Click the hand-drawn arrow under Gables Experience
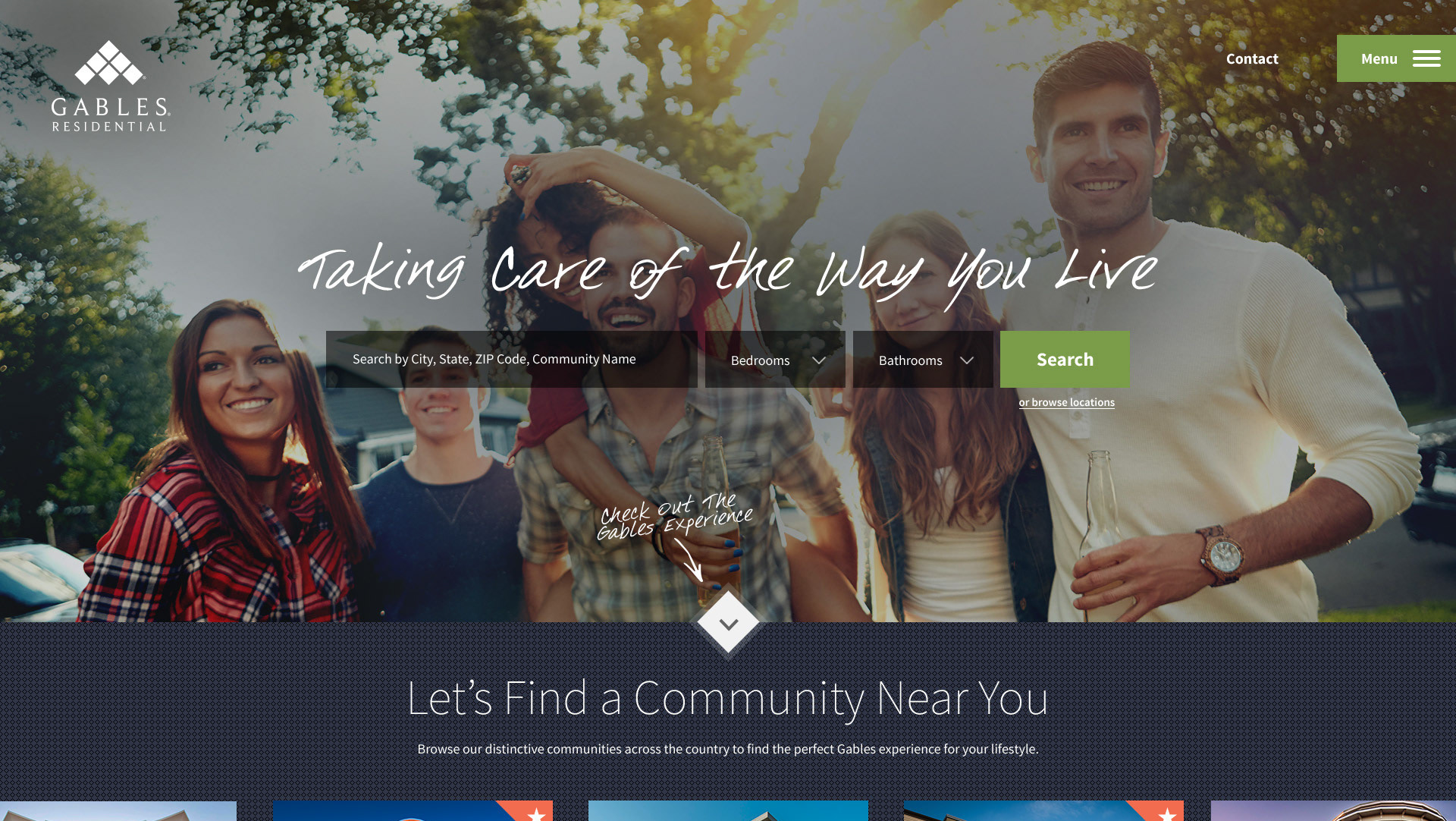Viewport: 1456px width, 821px height. click(690, 560)
